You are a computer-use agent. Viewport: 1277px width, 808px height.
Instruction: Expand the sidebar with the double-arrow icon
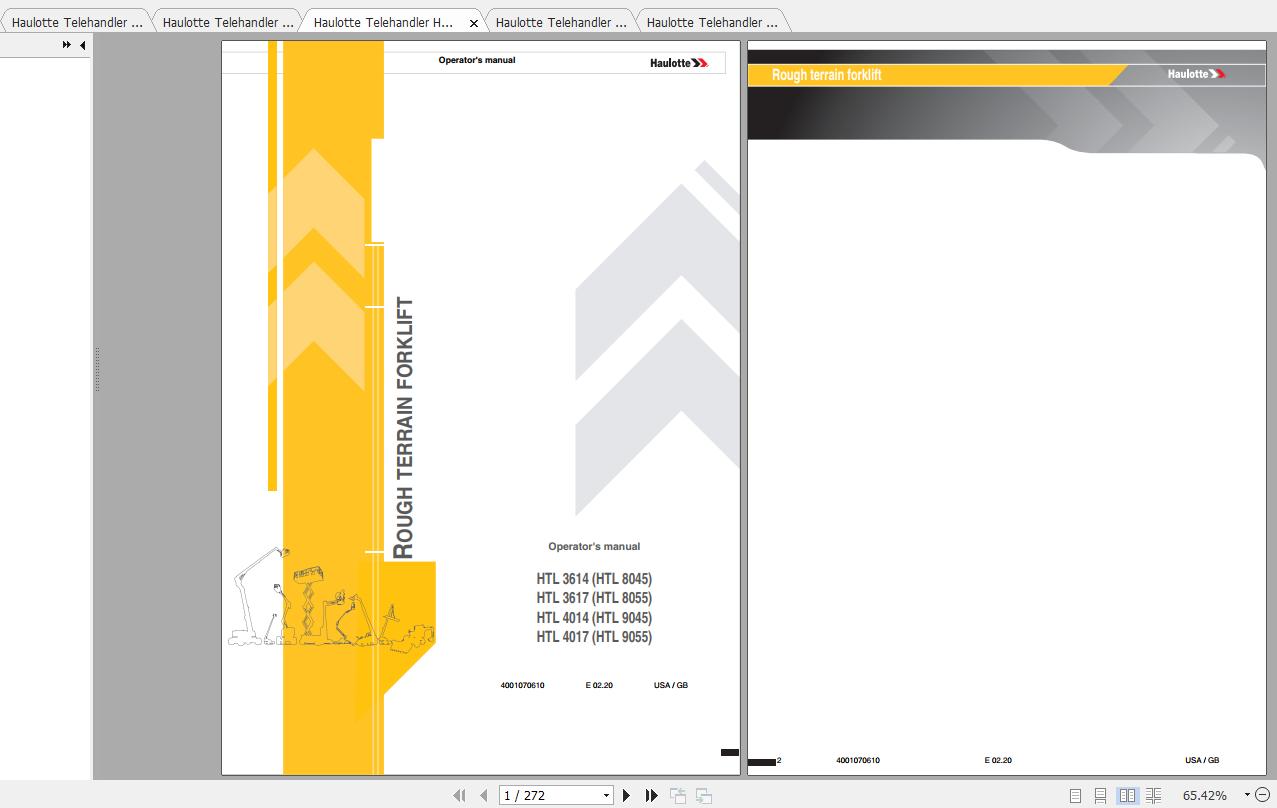[x=67, y=45]
